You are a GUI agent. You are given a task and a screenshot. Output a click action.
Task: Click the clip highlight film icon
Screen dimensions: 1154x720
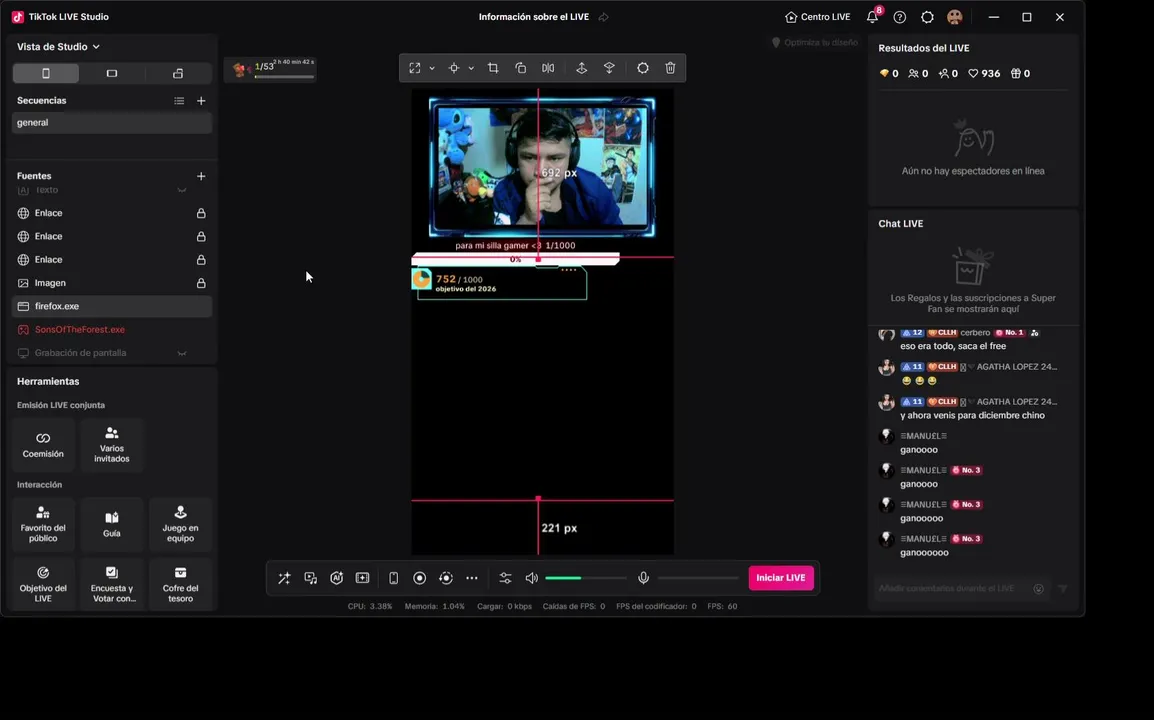(363, 579)
